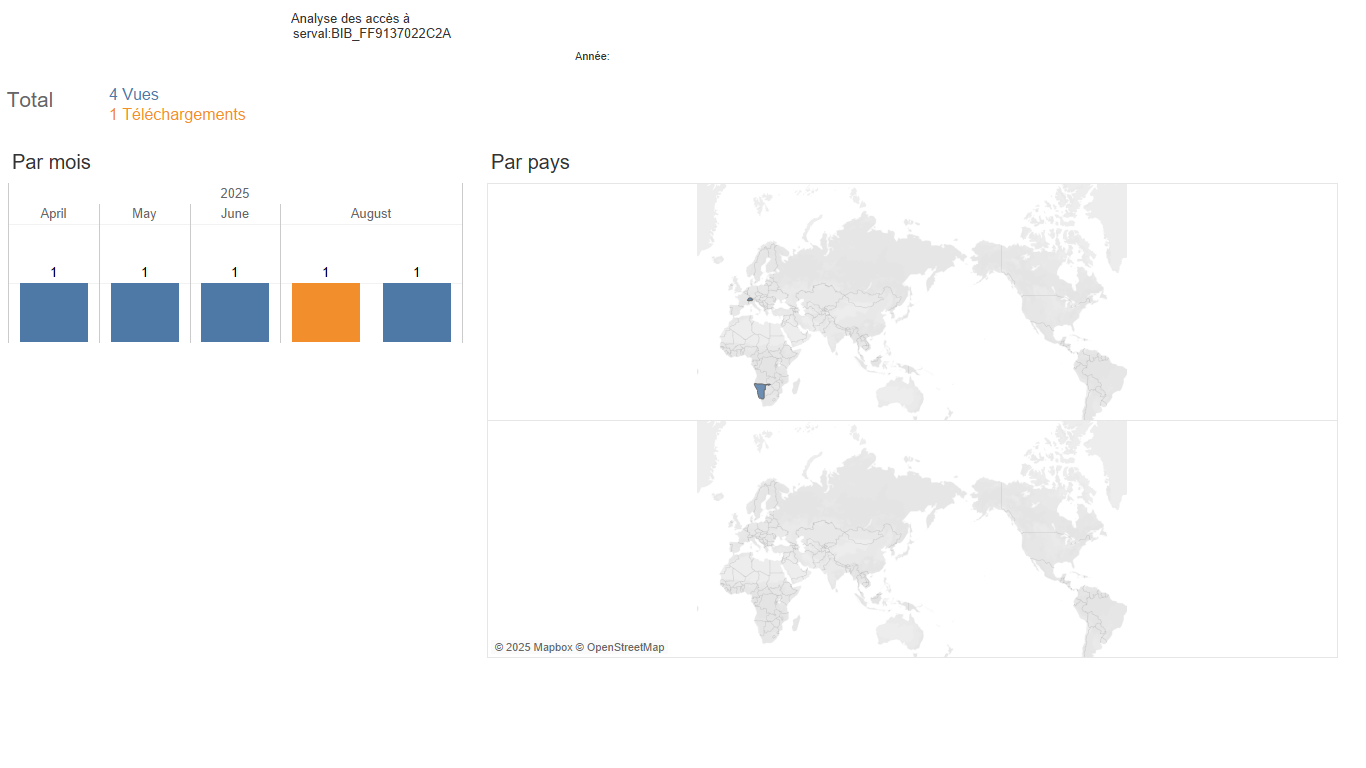Select the May month header
Viewport: 1366px width, 768px height.
point(145,214)
